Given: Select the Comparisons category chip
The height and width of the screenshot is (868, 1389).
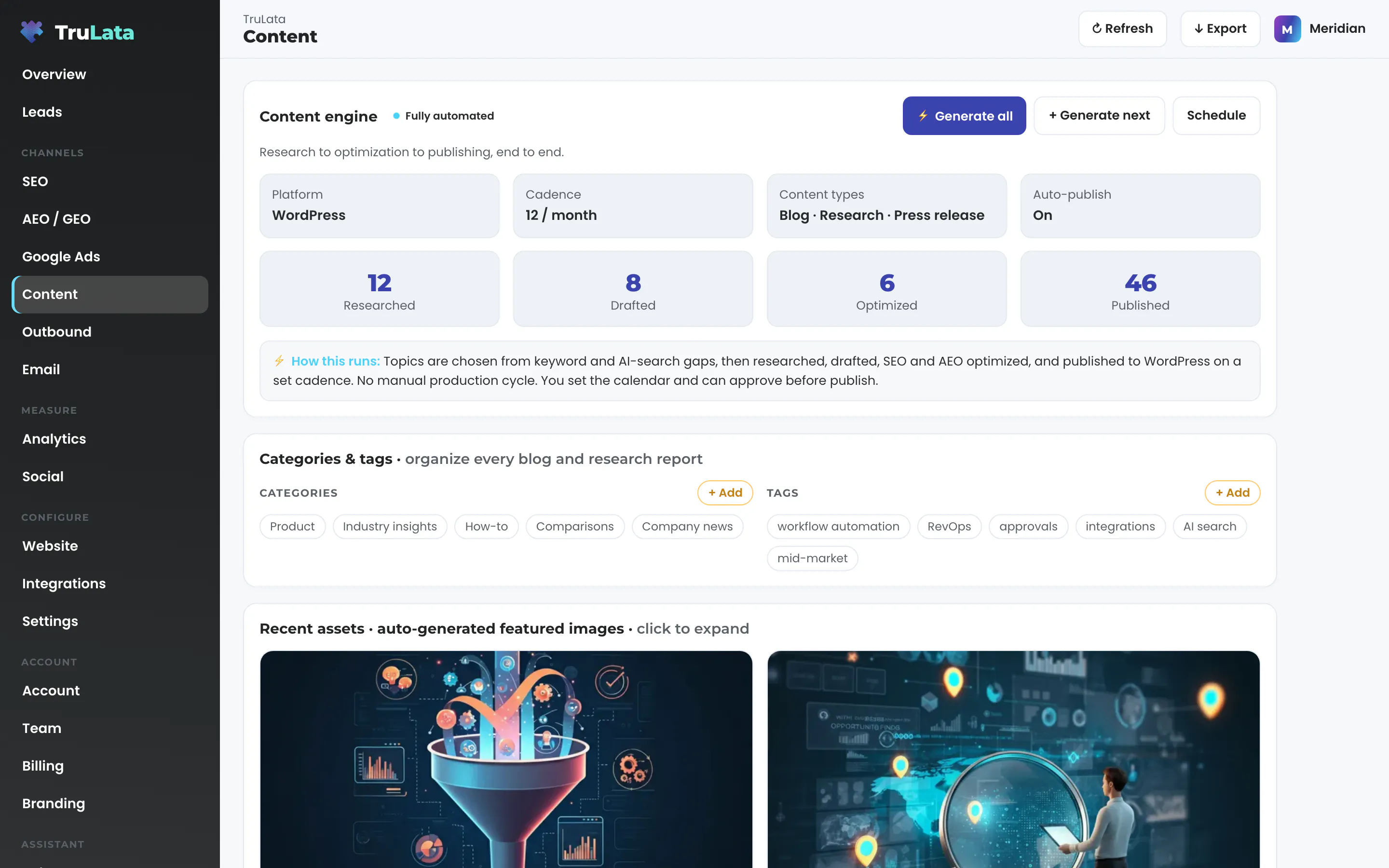Looking at the screenshot, I should point(574,527).
